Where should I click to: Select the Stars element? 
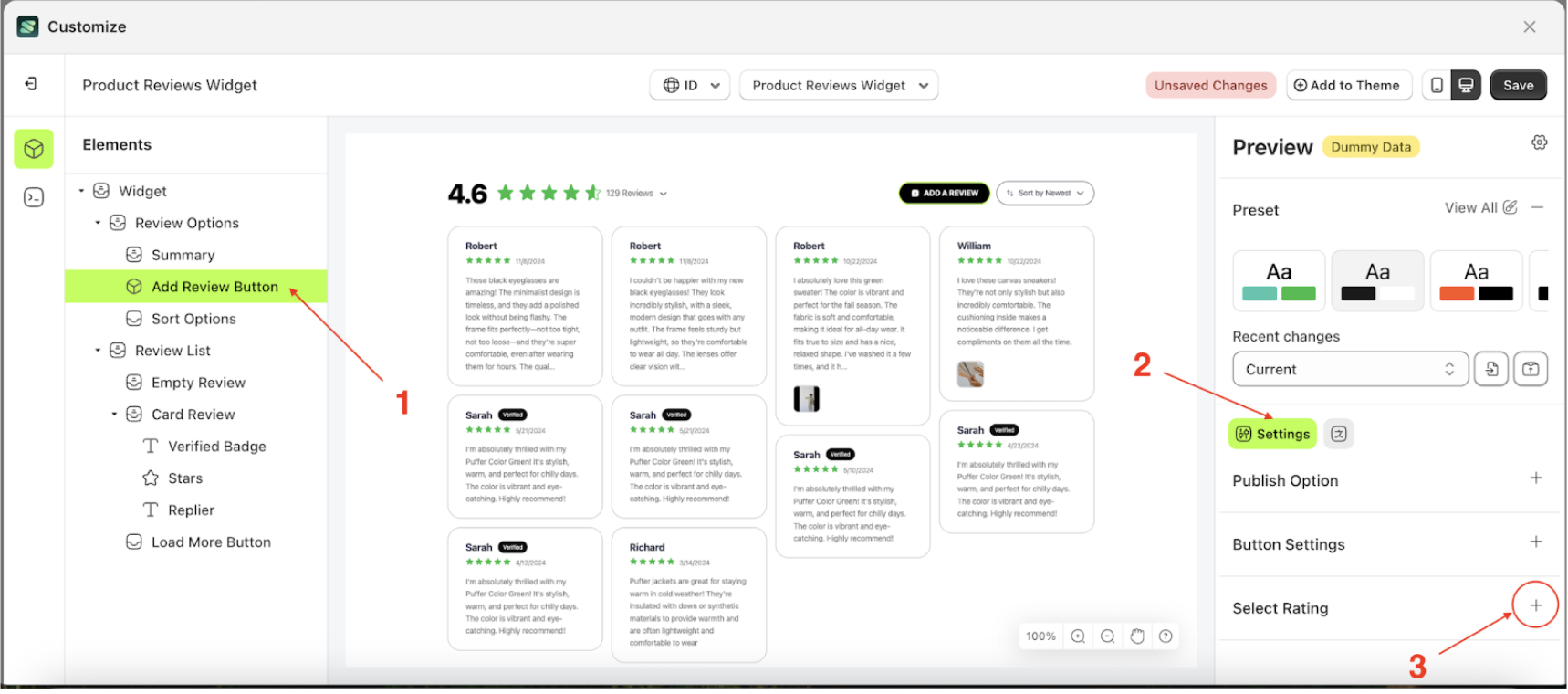click(184, 478)
